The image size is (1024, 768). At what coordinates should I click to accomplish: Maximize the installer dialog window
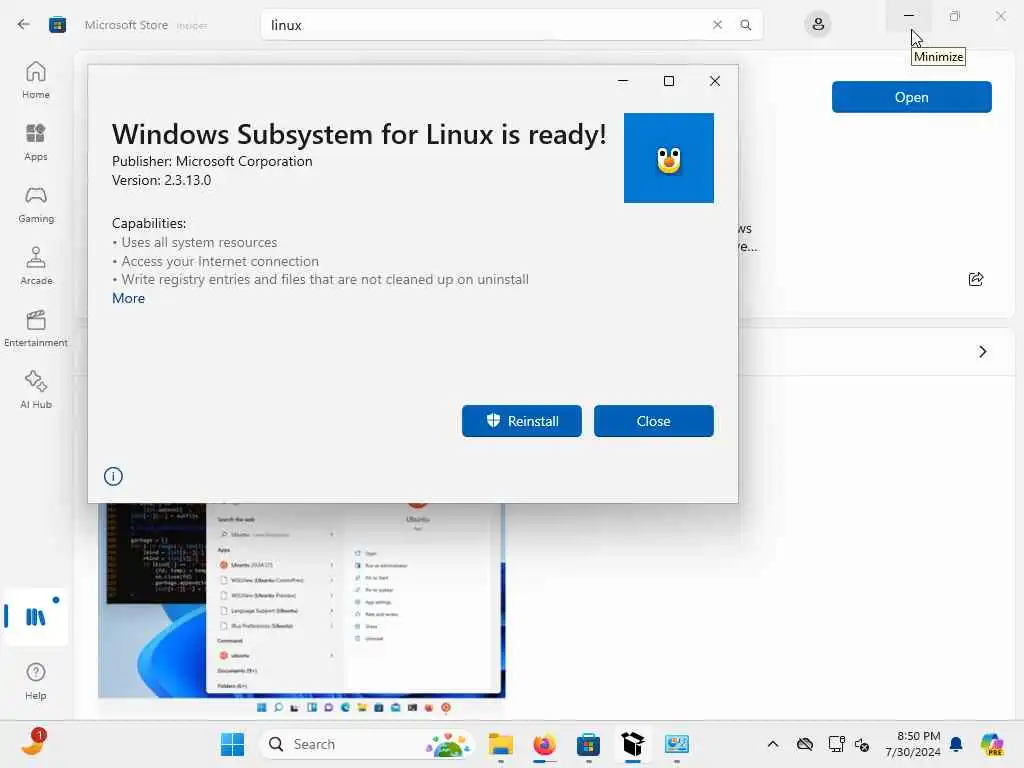pyautogui.click(x=669, y=81)
